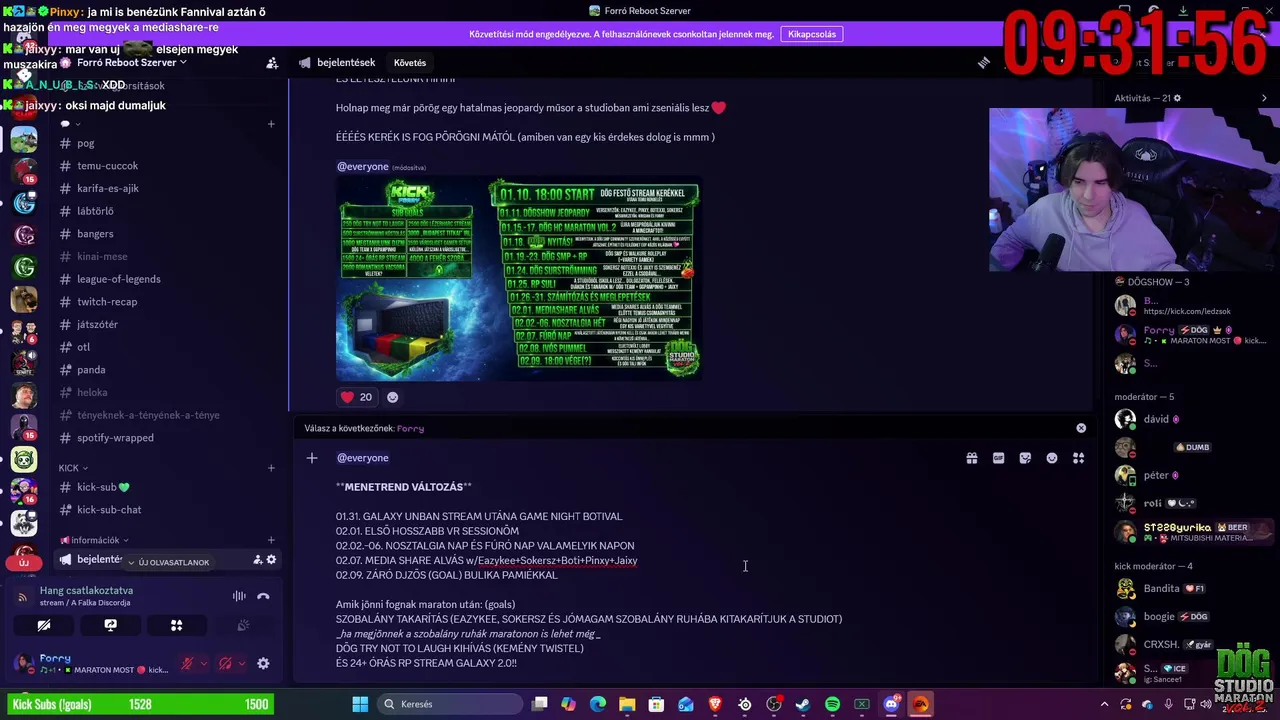Click the @everyone mention in announcement
Screen dimensions: 1280x720
click(x=362, y=167)
